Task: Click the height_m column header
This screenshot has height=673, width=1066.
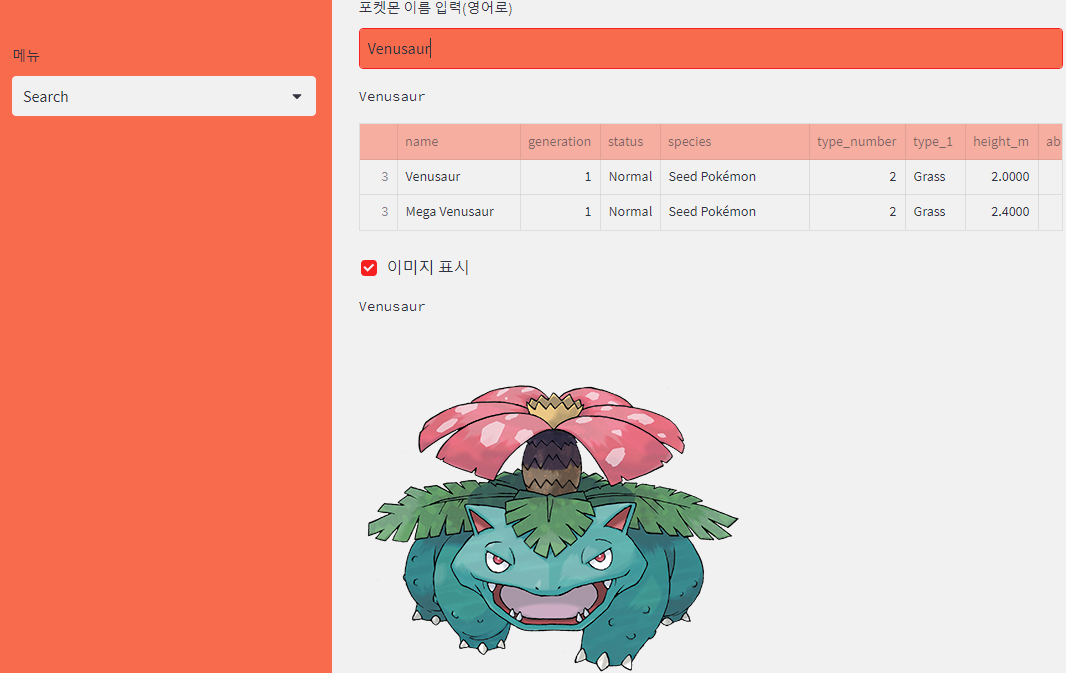Action: [x=1000, y=141]
